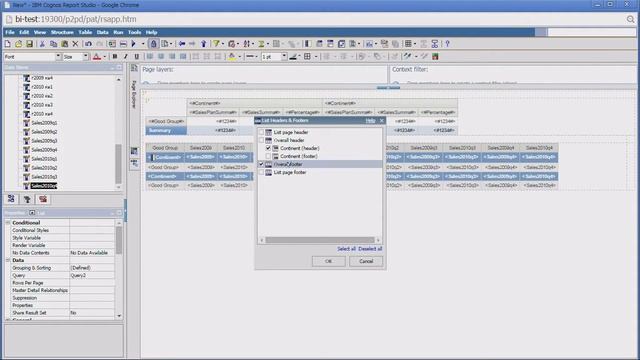Screen dimensions: 640x360
Task: Toggle the Lock page objects icon
Action: coord(153,44)
